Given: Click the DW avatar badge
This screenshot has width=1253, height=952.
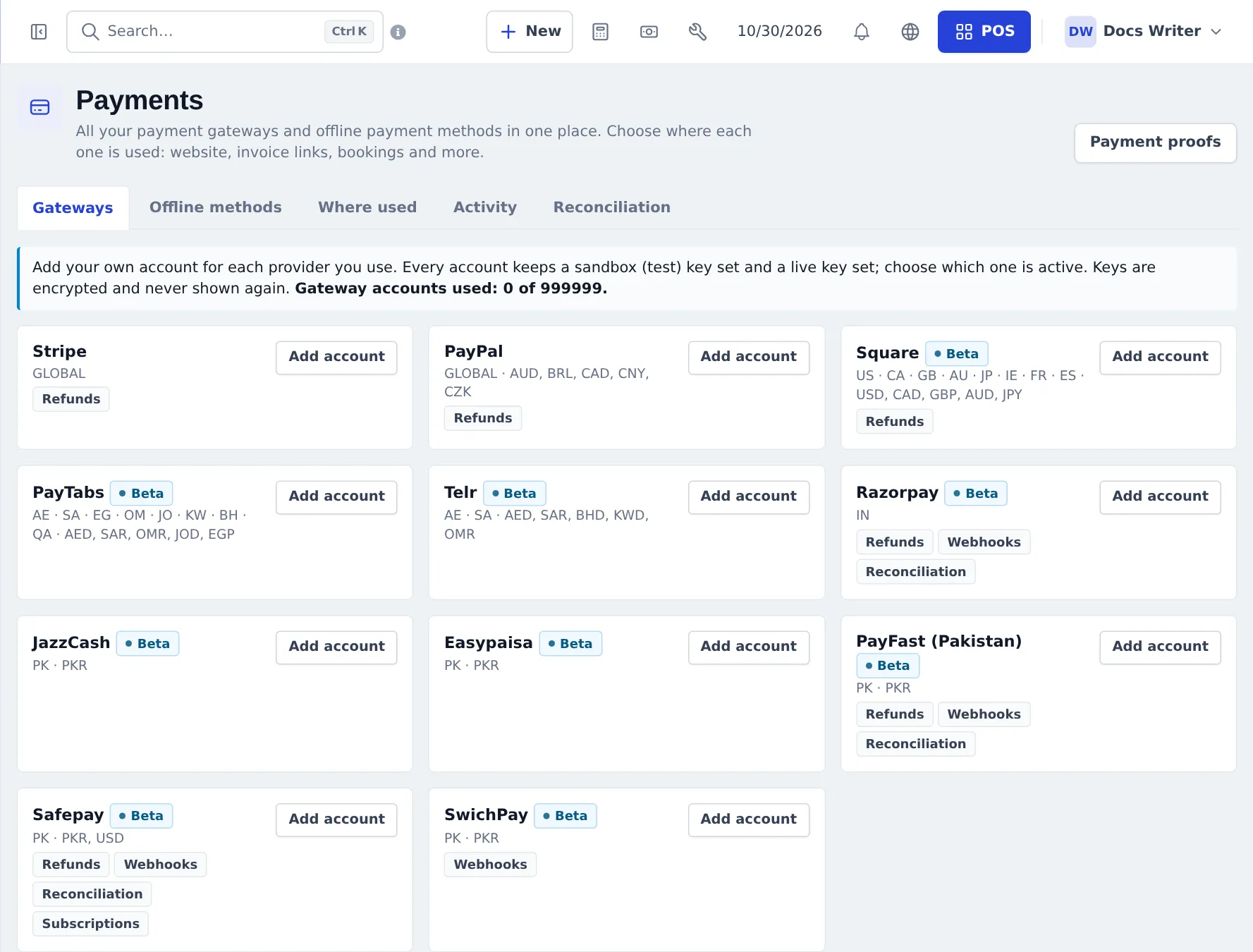Looking at the screenshot, I should [1080, 32].
